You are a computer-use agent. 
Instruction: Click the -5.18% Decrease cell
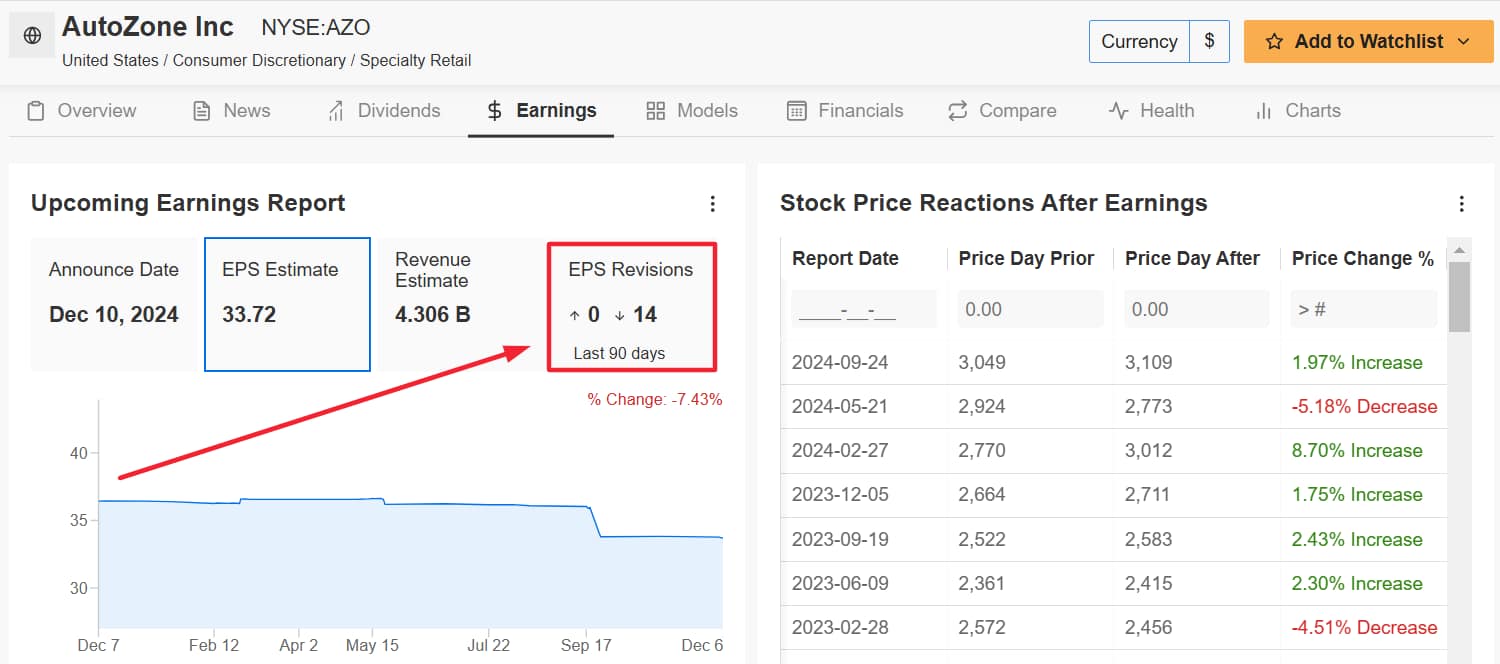click(1364, 407)
